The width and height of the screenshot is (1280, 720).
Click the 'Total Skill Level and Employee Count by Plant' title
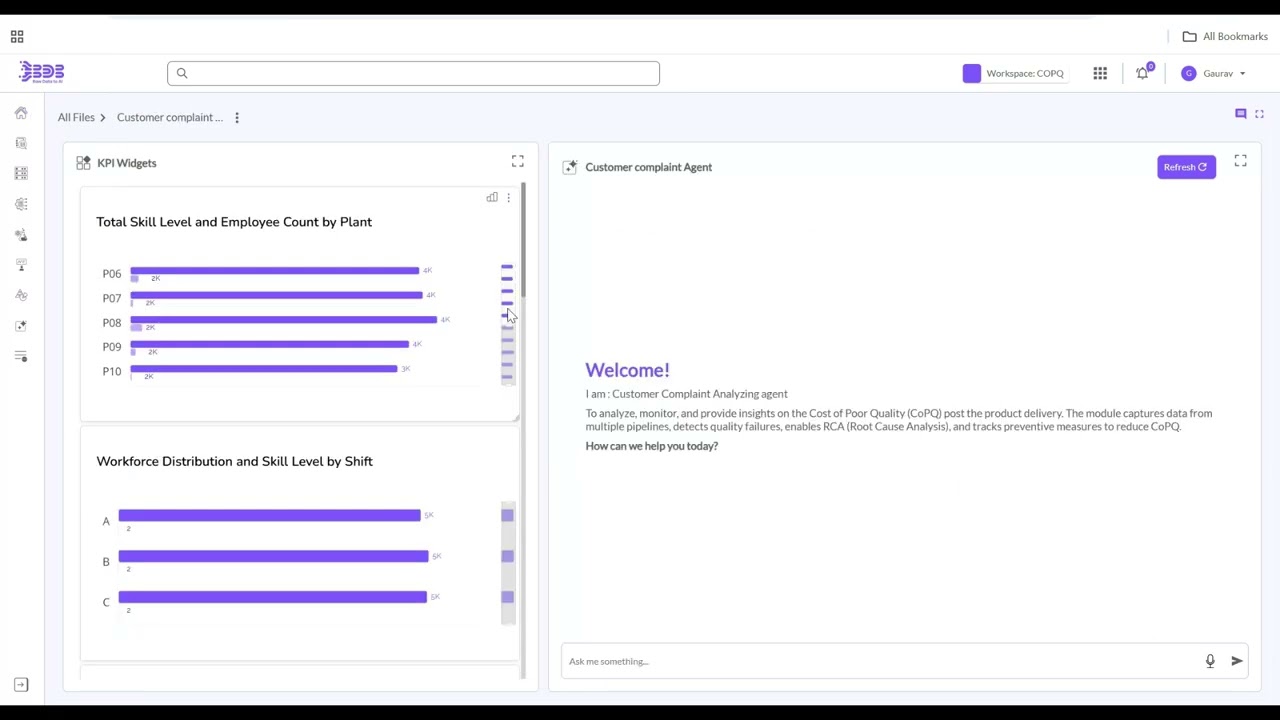tap(234, 222)
